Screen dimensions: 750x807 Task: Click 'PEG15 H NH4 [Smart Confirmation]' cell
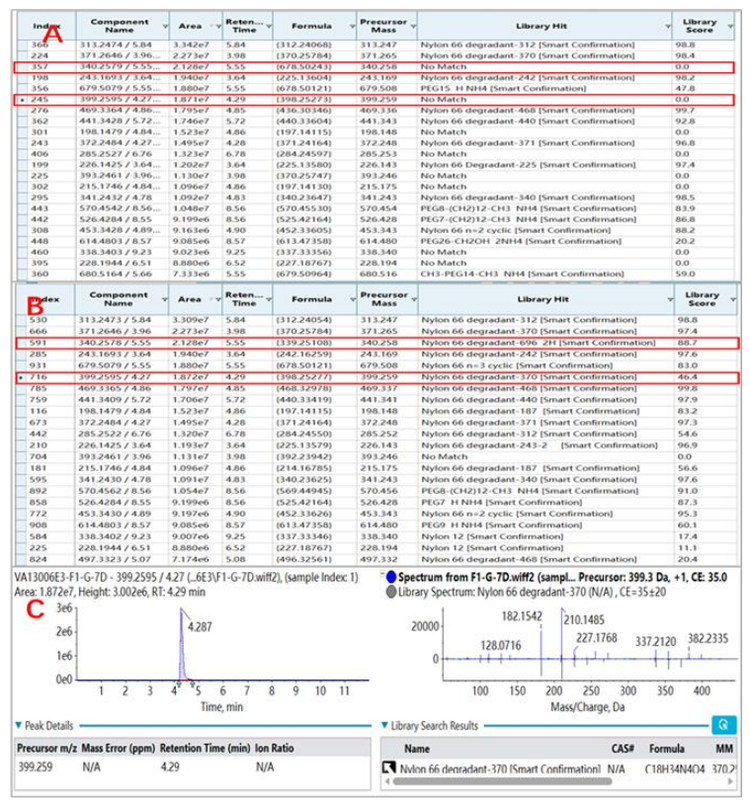click(x=503, y=89)
